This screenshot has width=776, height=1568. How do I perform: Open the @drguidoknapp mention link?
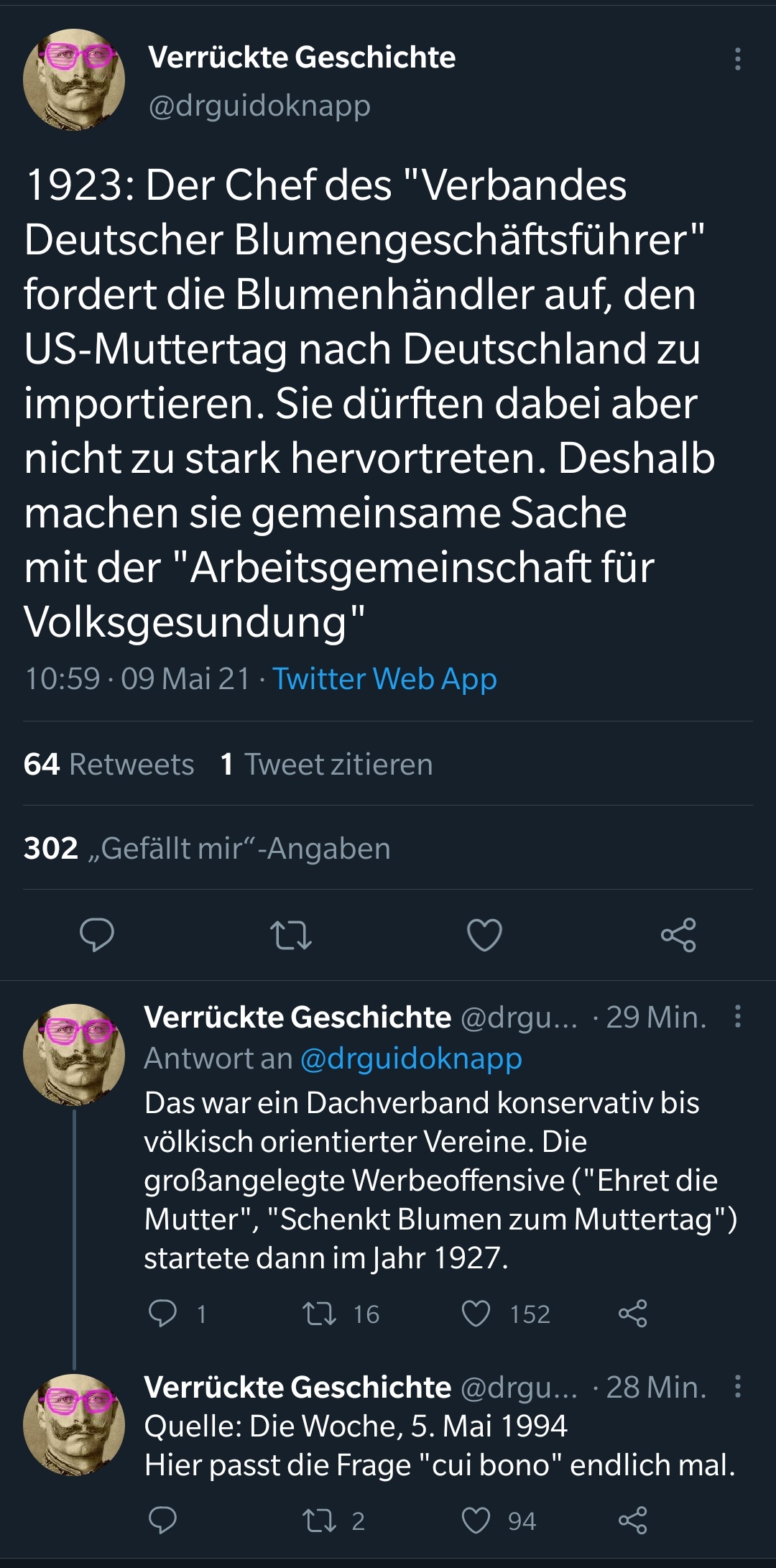[411, 1059]
